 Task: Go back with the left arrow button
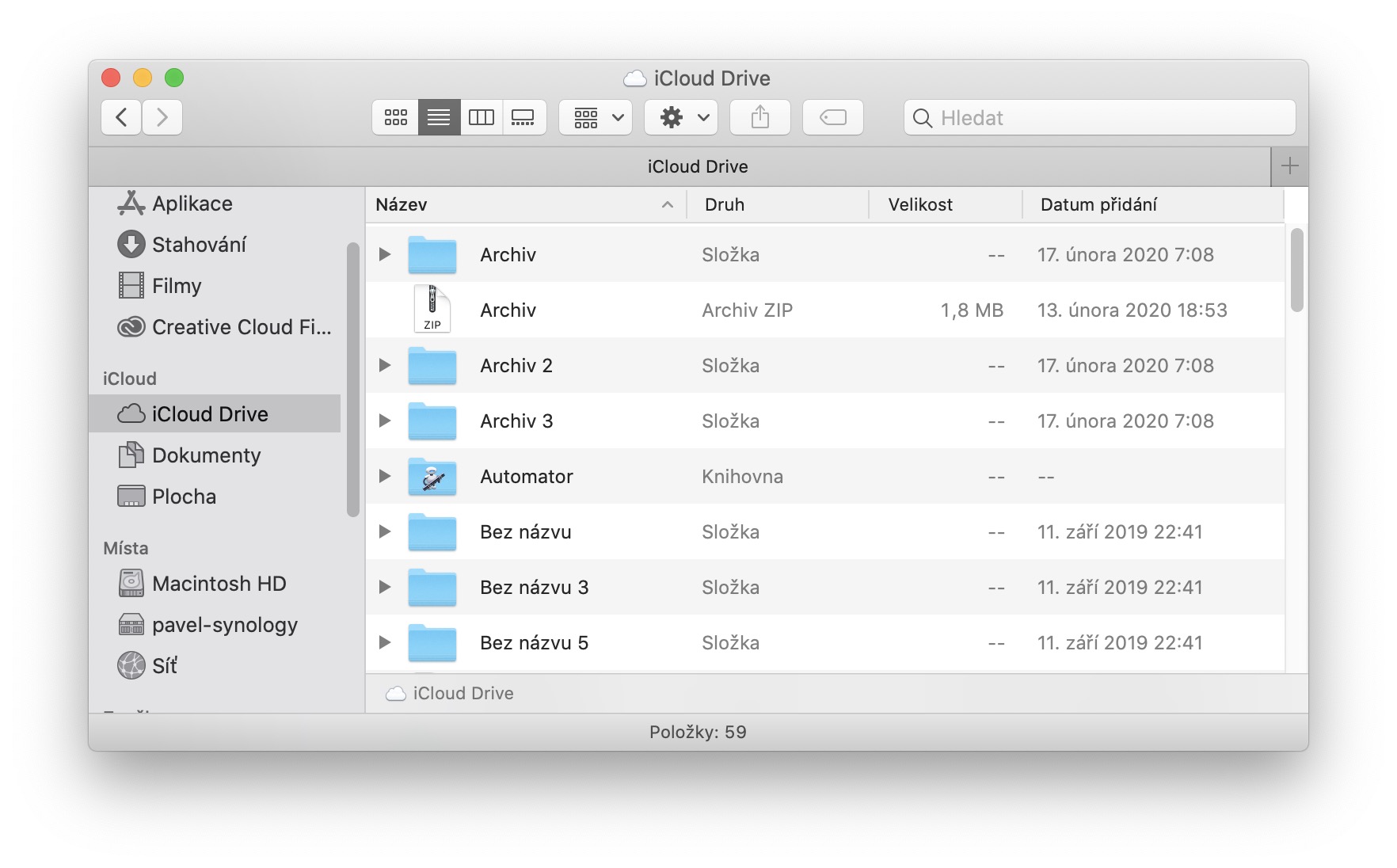tap(121, 117)
